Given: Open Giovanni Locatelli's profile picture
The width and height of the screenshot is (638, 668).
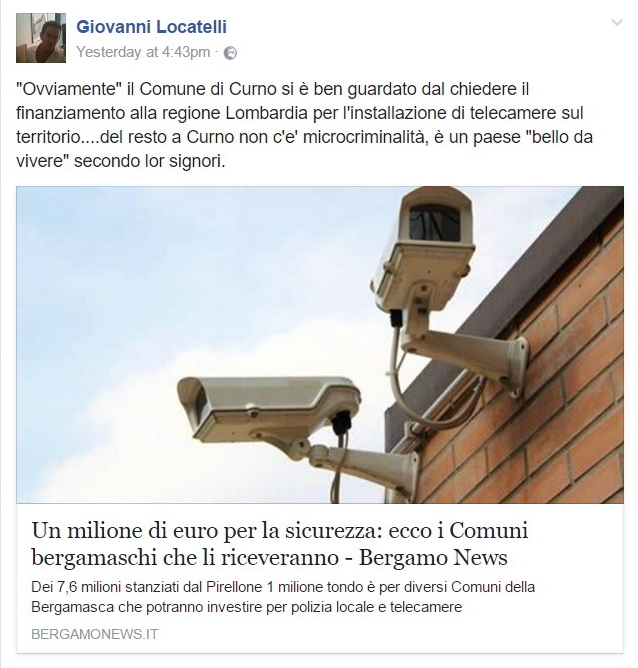Looking at the screenshot, I should coord(41,38).
